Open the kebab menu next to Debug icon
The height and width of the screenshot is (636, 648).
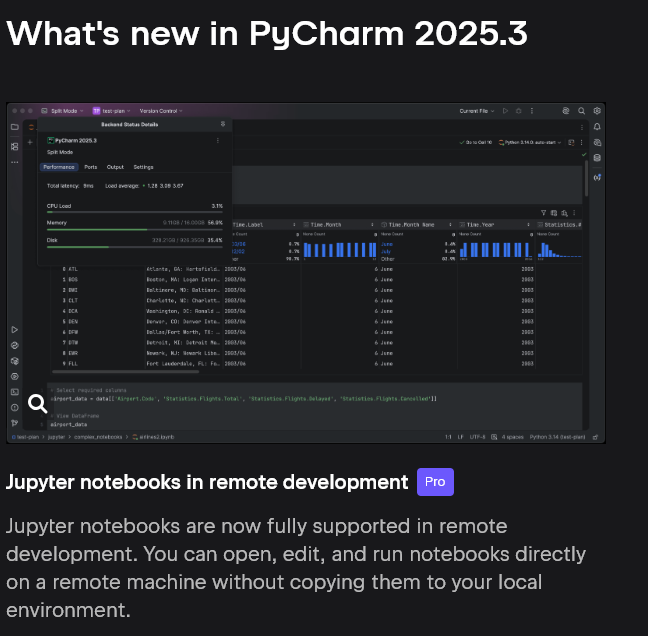coord(532,111)
